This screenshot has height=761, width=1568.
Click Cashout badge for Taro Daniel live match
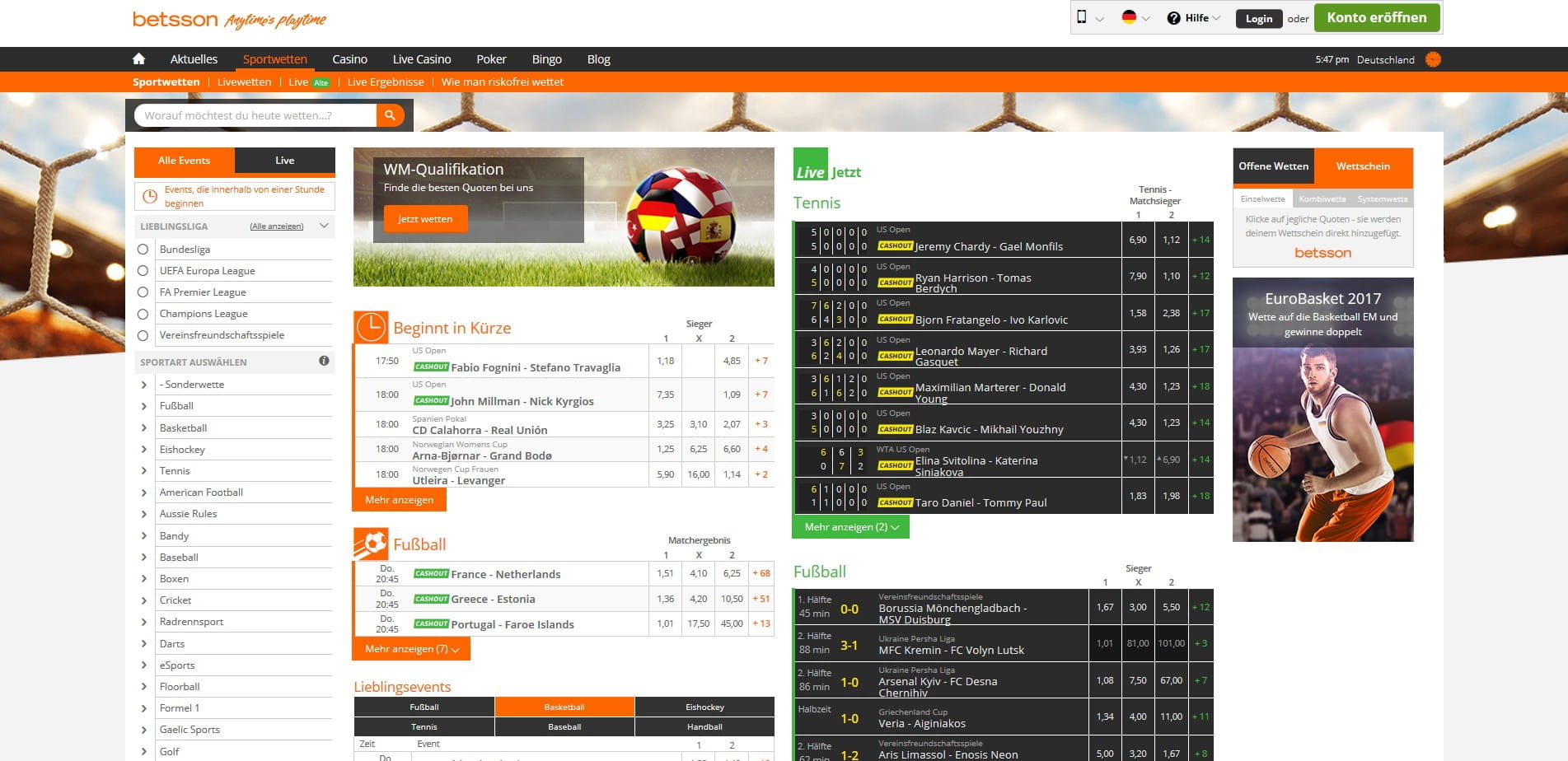click(895, 502)
